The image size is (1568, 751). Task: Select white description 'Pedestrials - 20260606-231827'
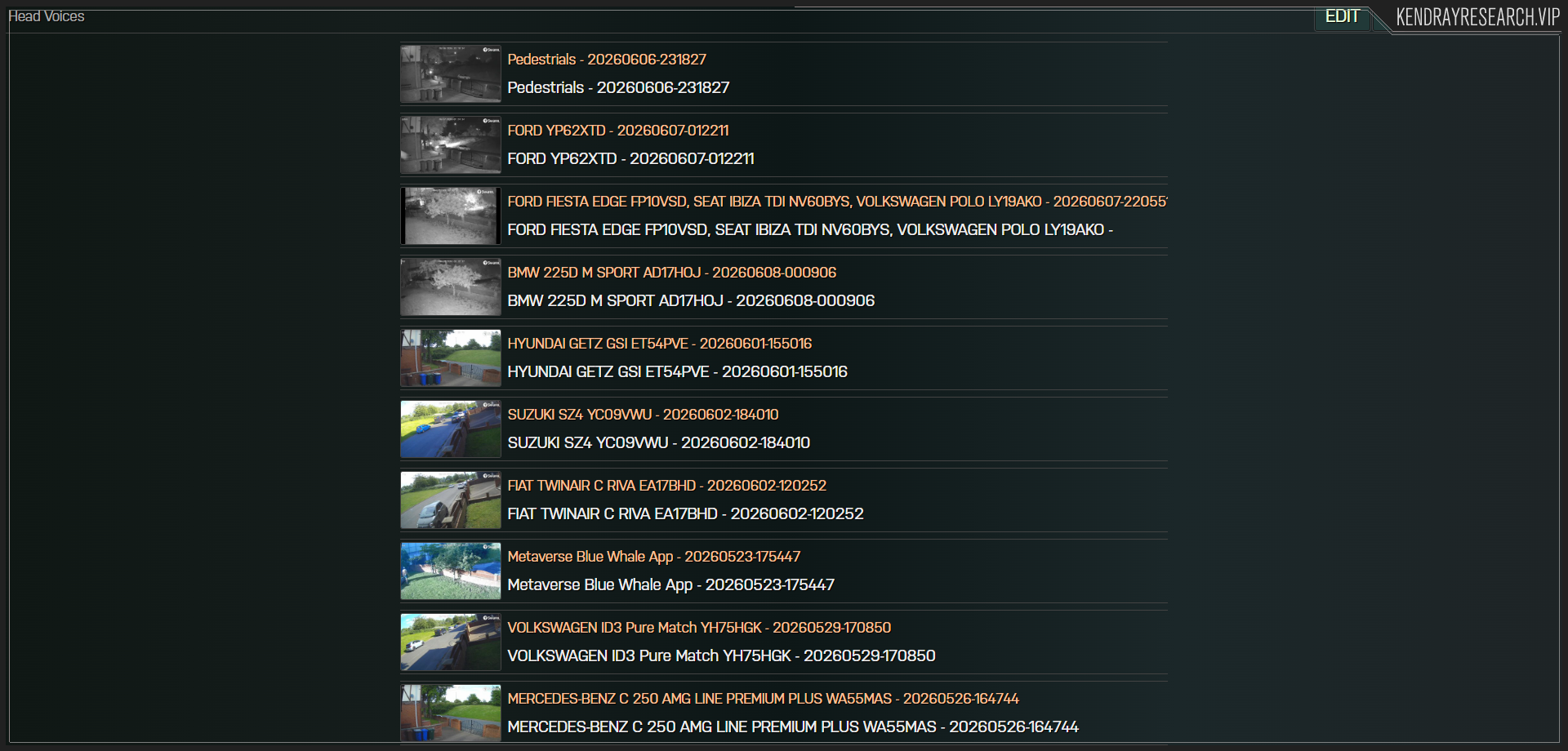tap(618, 87)
